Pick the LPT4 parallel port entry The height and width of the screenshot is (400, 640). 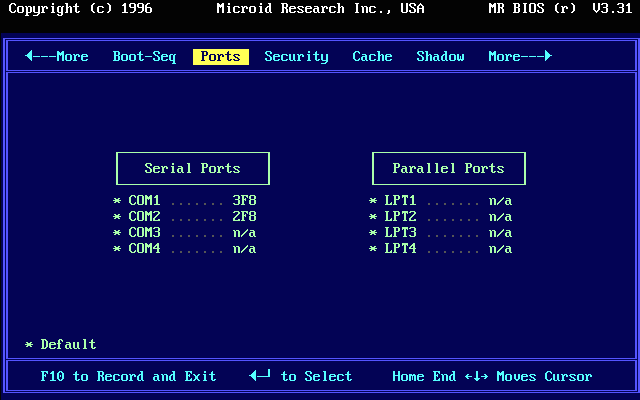[440, 249]
